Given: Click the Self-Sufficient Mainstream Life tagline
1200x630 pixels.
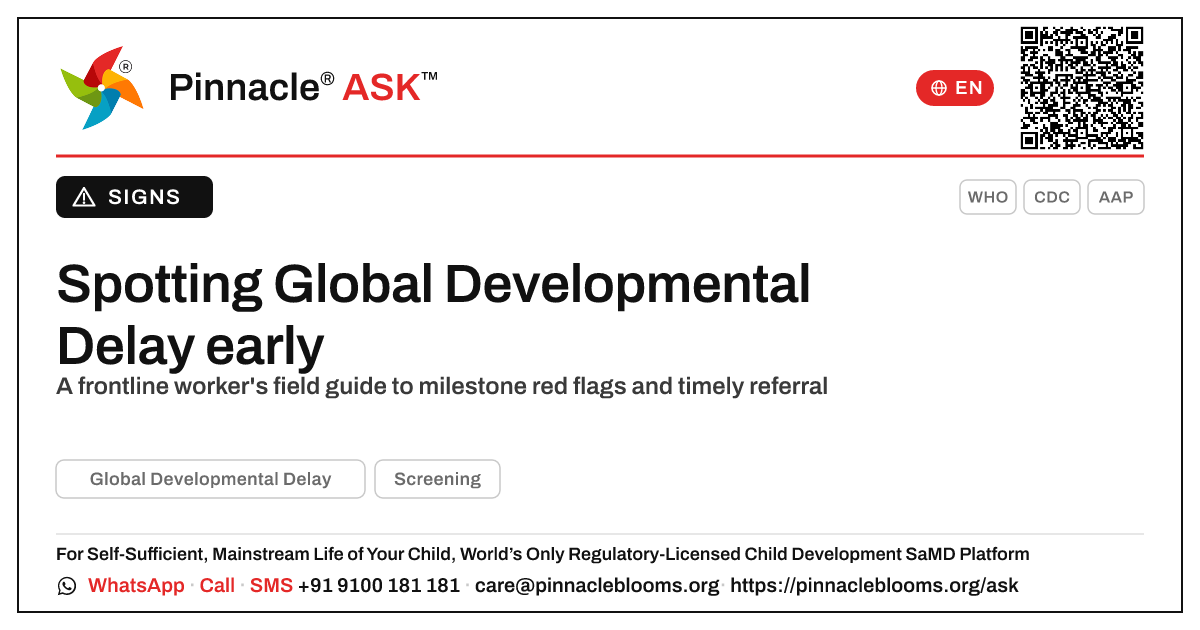Looking at the screenshot, I should pyautogui.click(x=543, y=554).
